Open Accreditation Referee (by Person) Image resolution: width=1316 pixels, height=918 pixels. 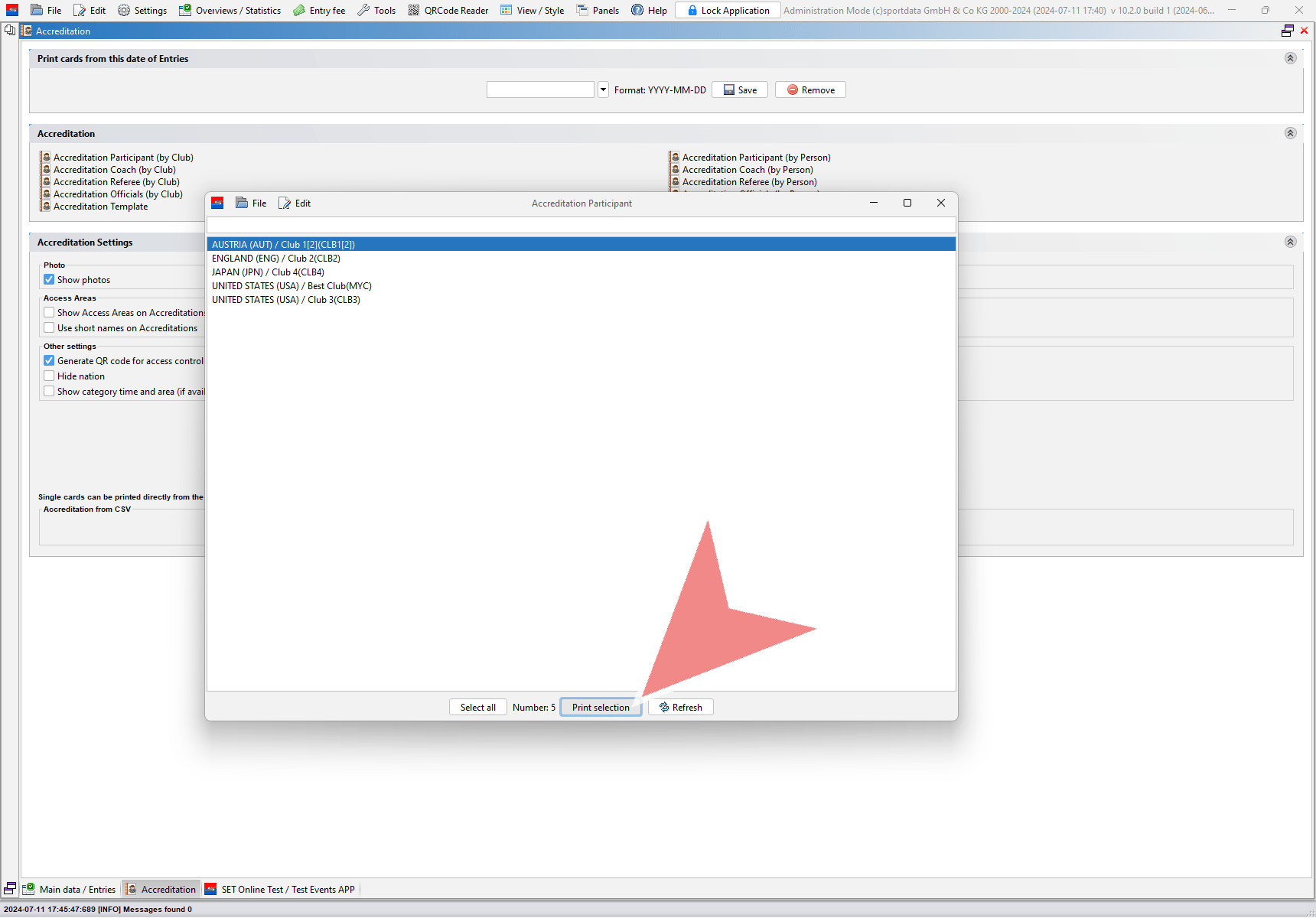749,182
